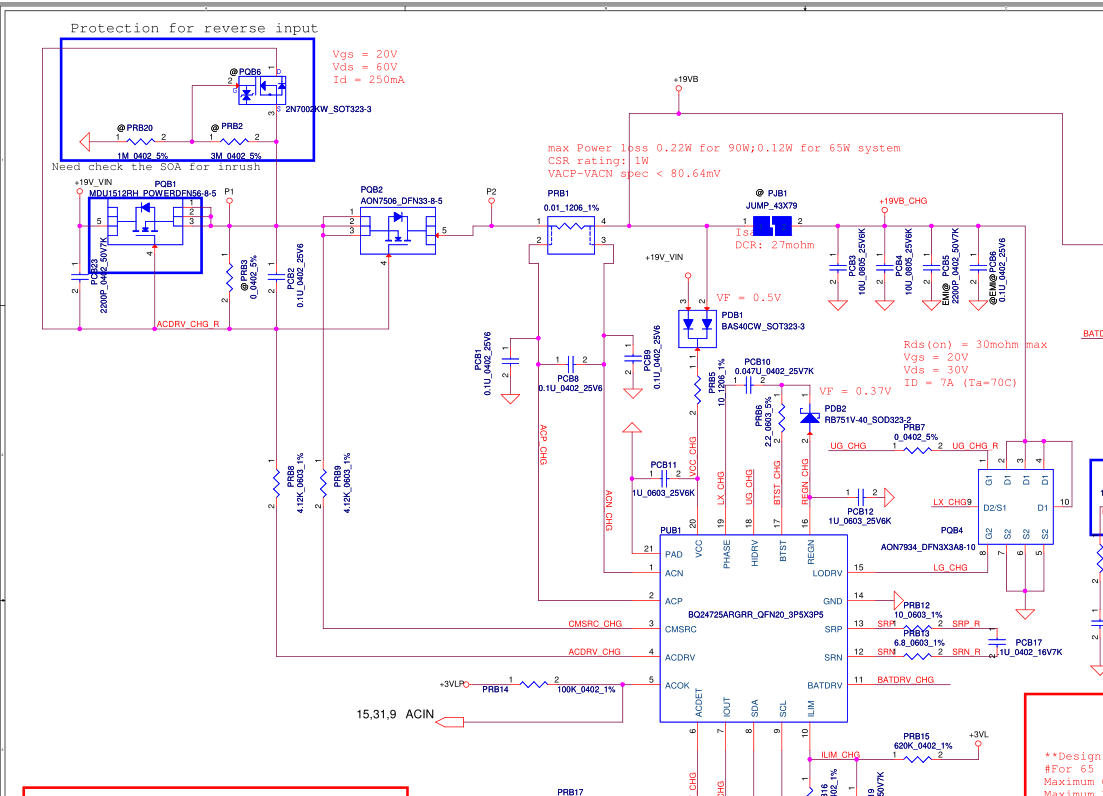Click the ACDRV_CHG_R net label

188,324
